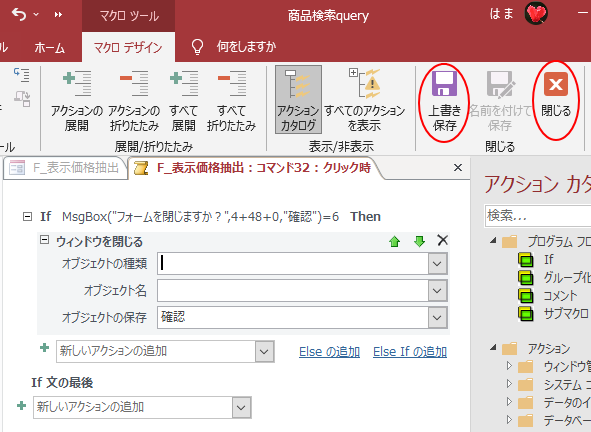This screenshot has height=432, width=591.
Task: Undo the last action in title bar
Action: (19, 14)
